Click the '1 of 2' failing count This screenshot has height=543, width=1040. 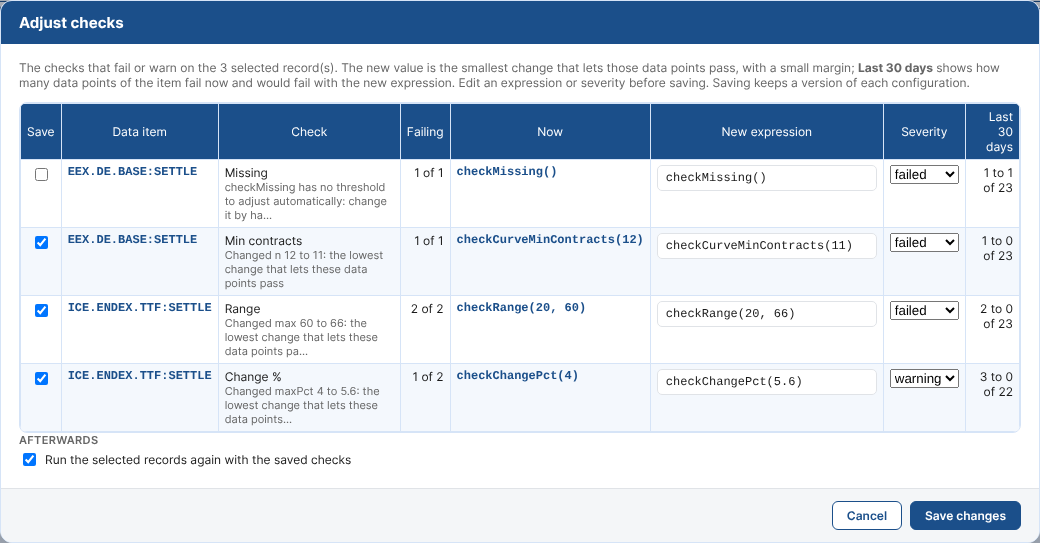(428, 377)
